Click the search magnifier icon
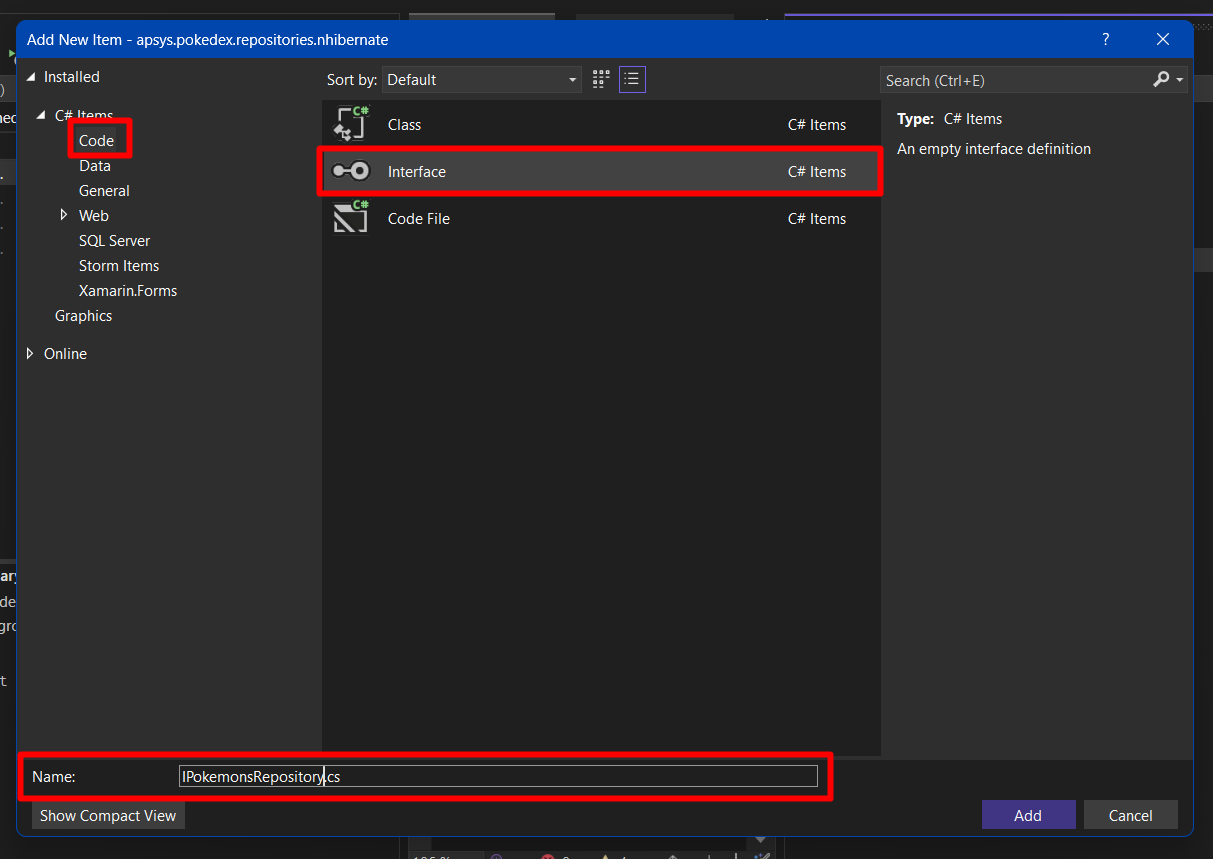This screenshot has width=1213, height=859. click(x=1161, y=80)
